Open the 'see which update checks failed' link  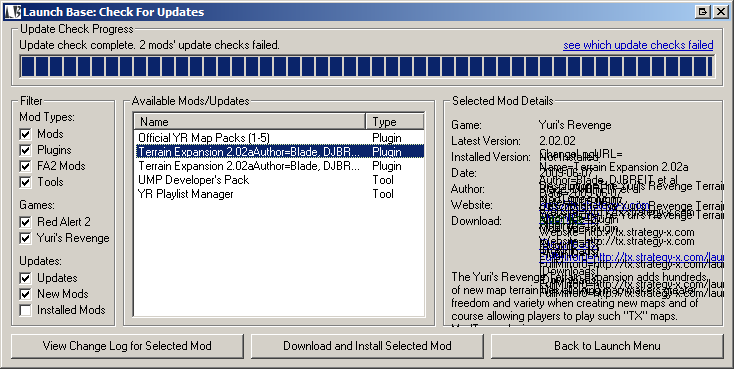pos(638,45)
